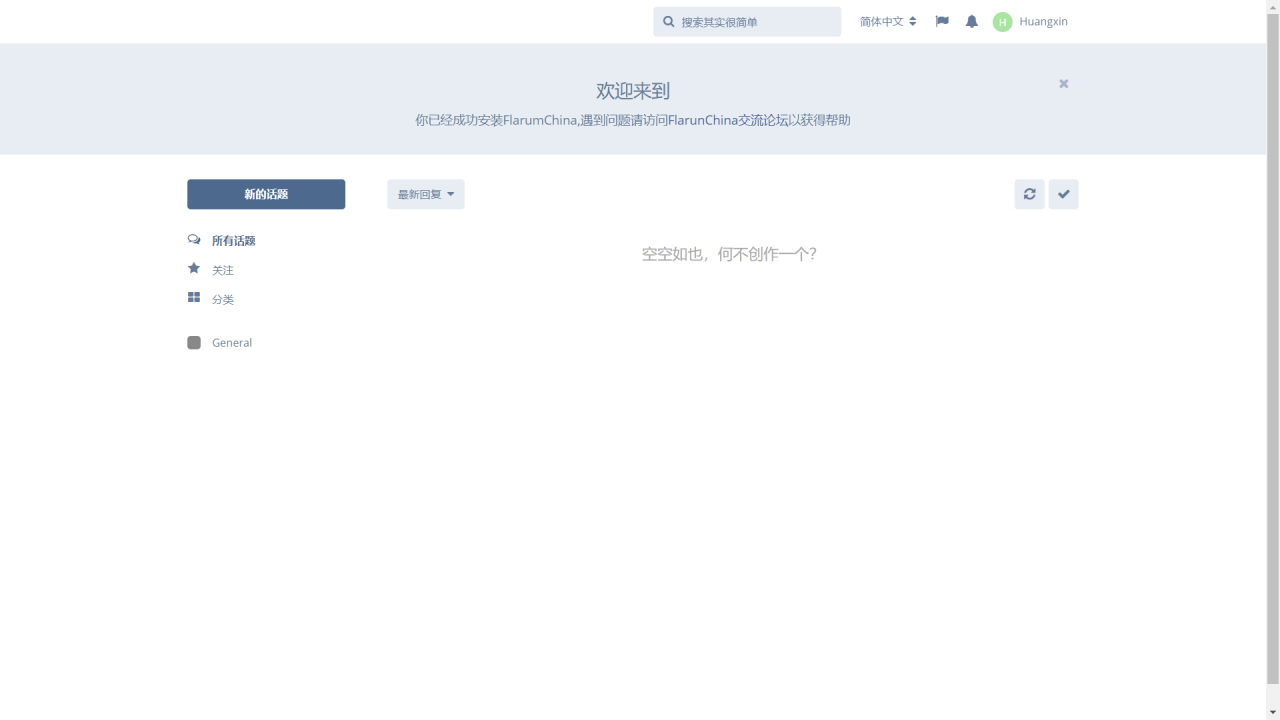Click the search magnifier icon
The height and width of the screenshot is (720, 1280).
[x=669, y=22]
